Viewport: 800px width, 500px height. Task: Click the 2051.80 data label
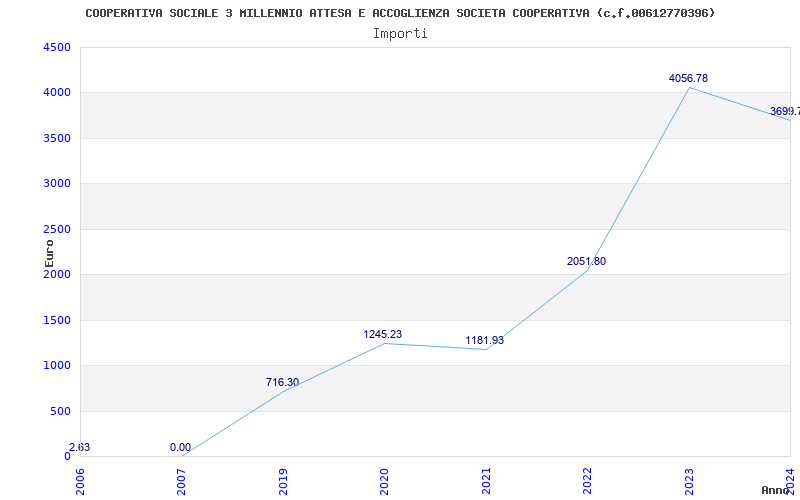[x=586, y=261]
